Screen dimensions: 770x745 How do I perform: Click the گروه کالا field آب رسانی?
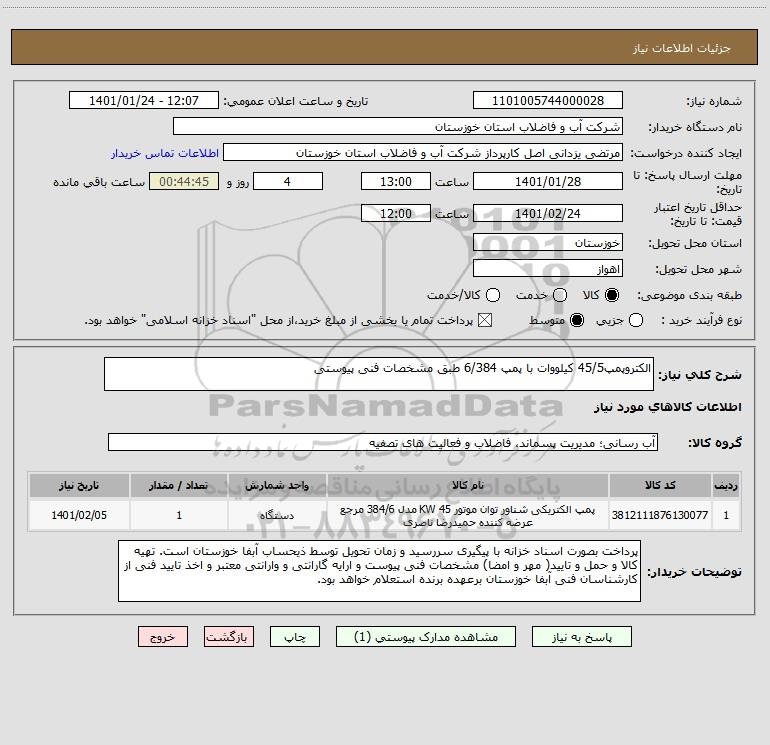coord(383,442)
